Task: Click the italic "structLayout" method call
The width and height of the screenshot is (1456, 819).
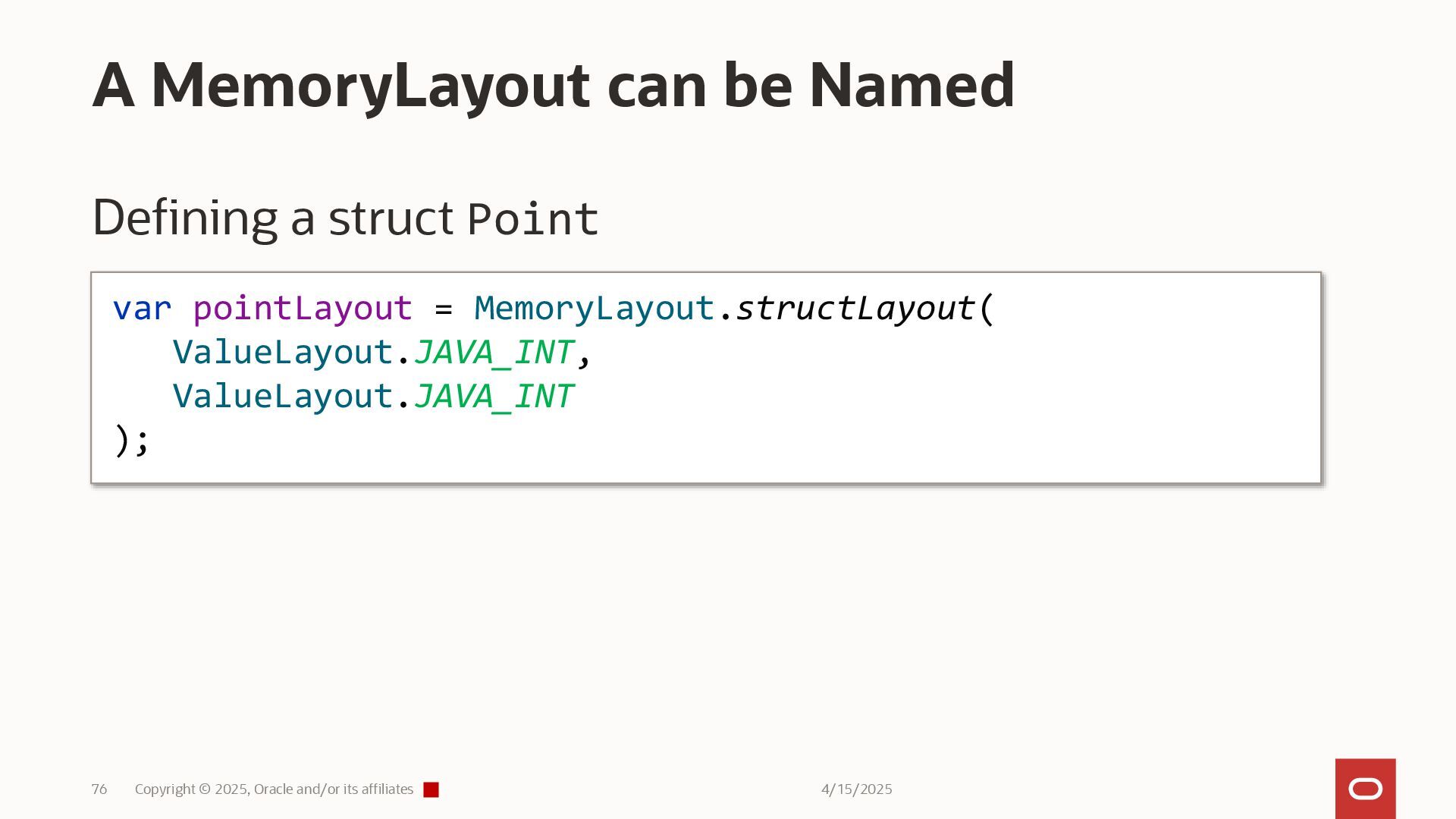Action: coord(855,309)
